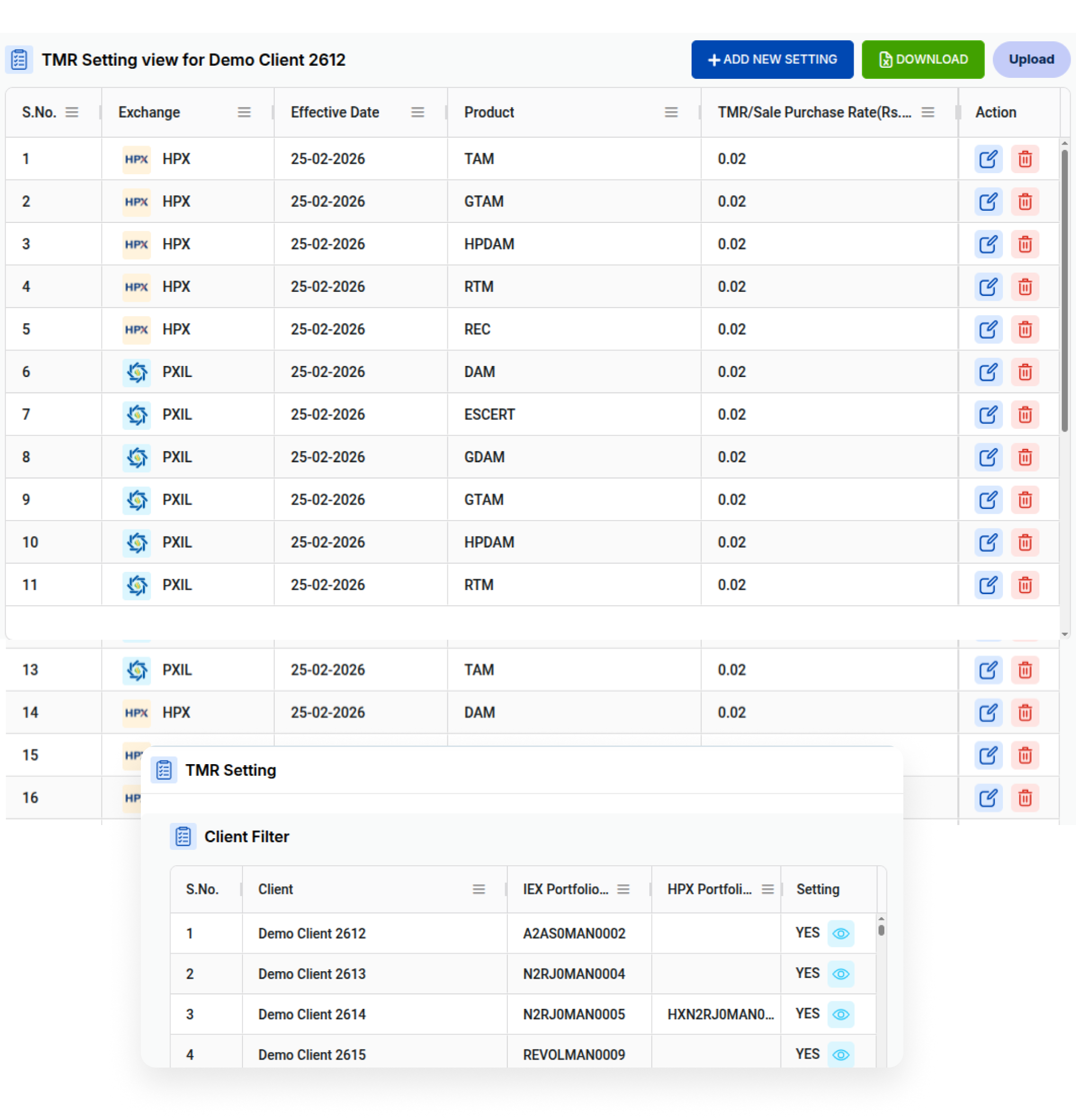Click the ADD NEW SETTING button

point(772,59)
